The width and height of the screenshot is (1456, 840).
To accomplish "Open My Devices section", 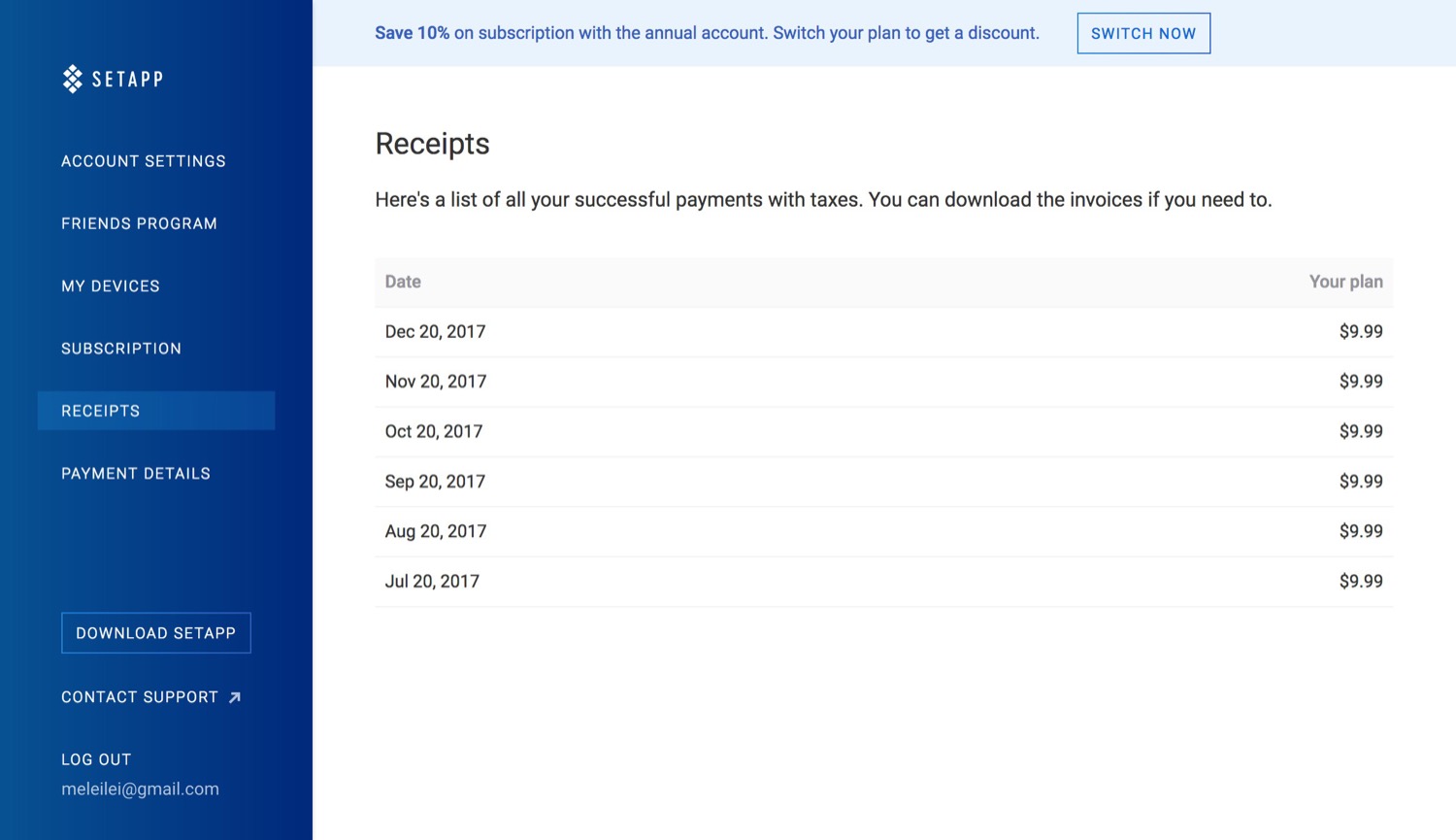I will tap(111, 286).
